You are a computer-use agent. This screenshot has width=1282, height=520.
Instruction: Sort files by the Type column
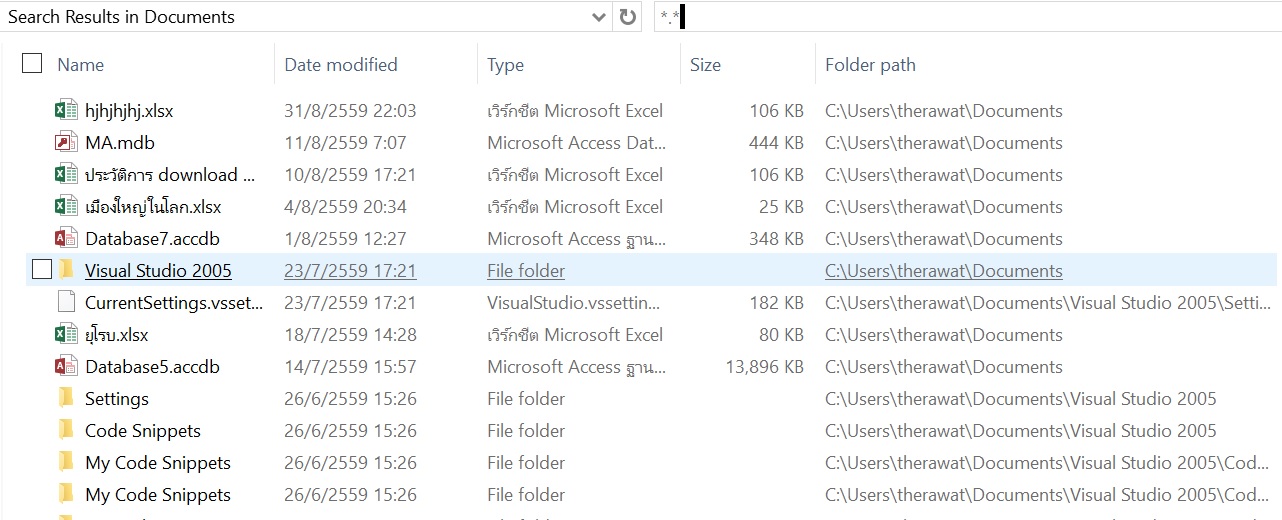[x=506, y=65]
